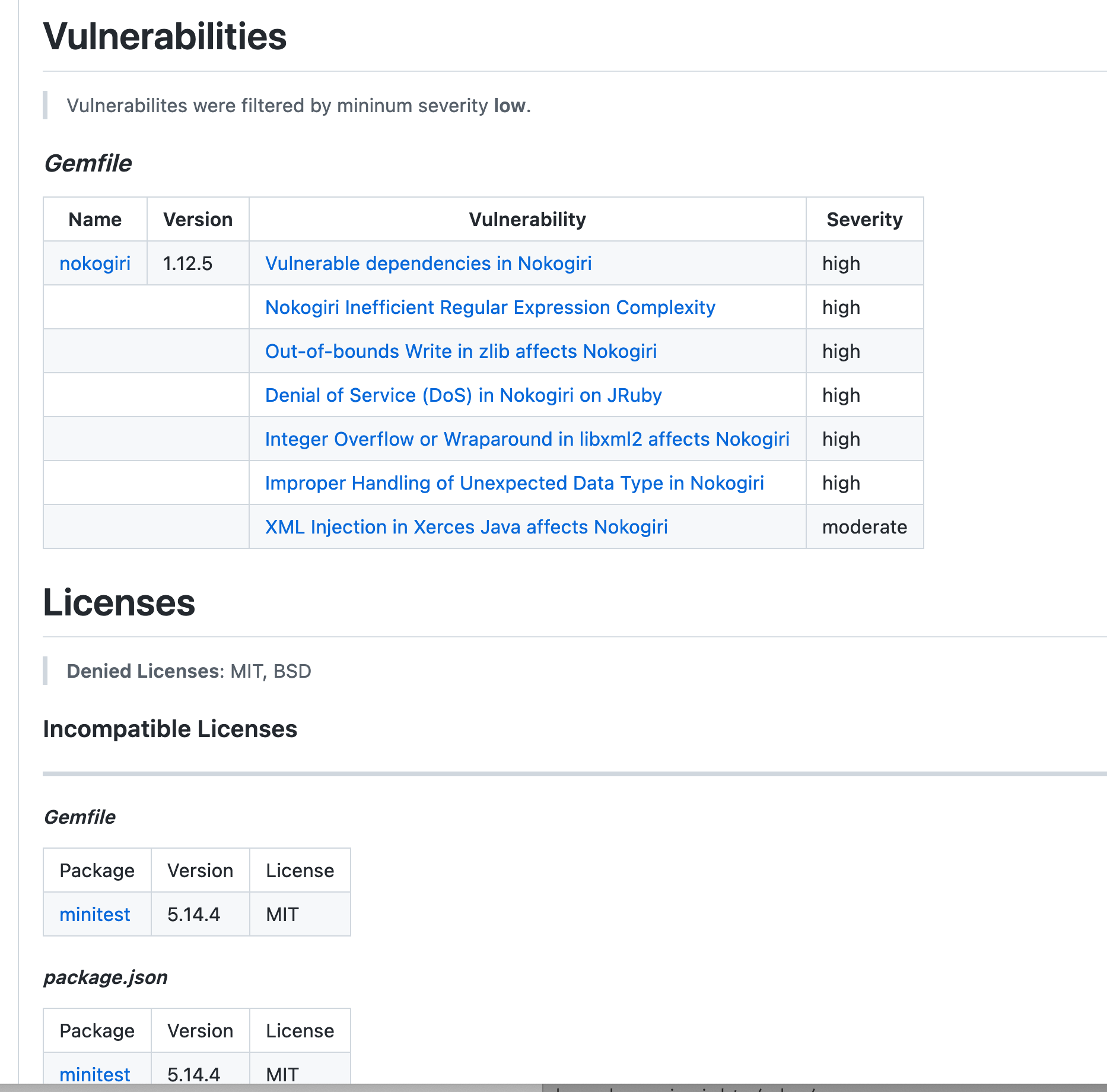Click the Gemfile heading under Vulnerabilities
Screen dimensions: 1107x1092
click(x=88, y=164)
